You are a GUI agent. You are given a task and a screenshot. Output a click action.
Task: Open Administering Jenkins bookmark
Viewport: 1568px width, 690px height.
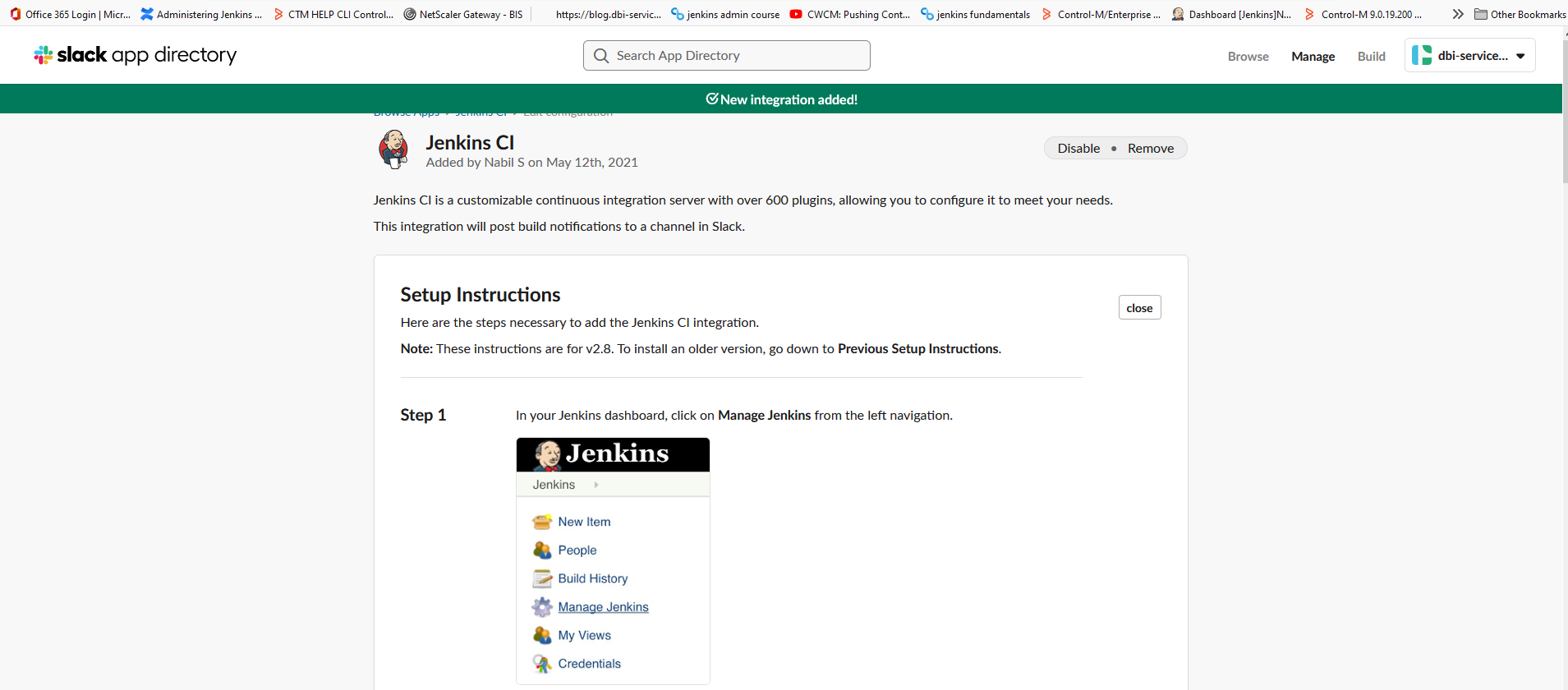coord(201,14)
